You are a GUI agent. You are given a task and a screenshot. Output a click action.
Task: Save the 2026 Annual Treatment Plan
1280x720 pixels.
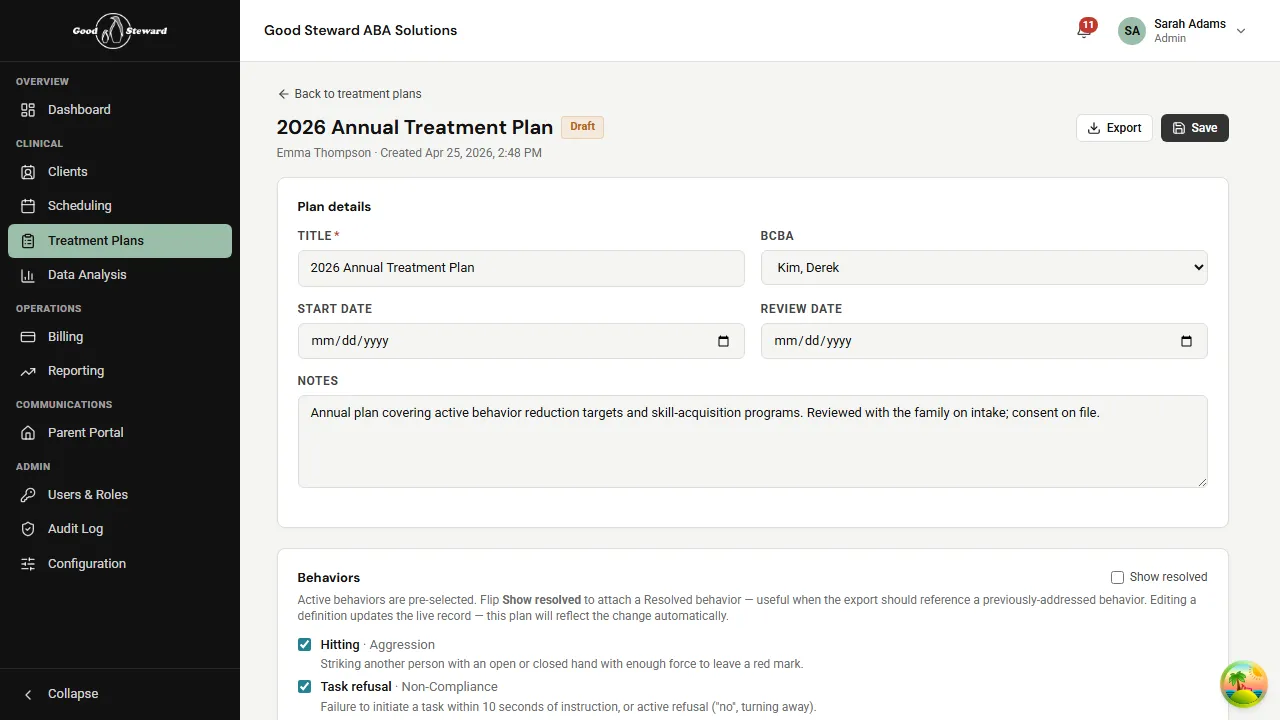click(x=1194, y=128)
